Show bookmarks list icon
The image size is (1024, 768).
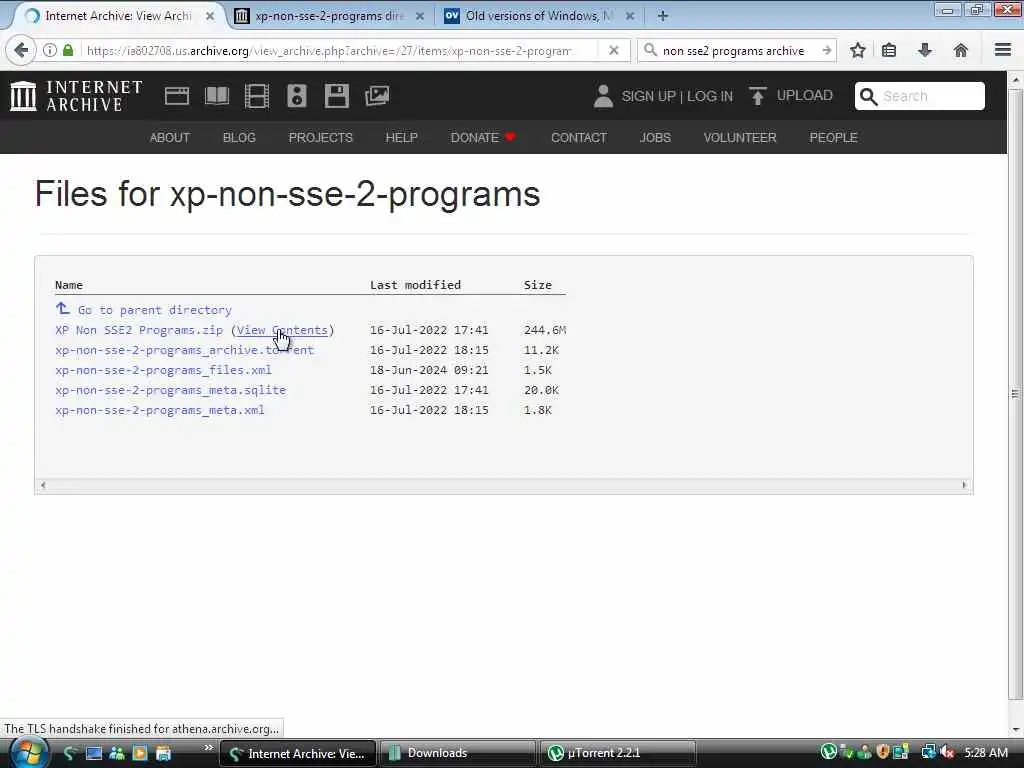889,50
